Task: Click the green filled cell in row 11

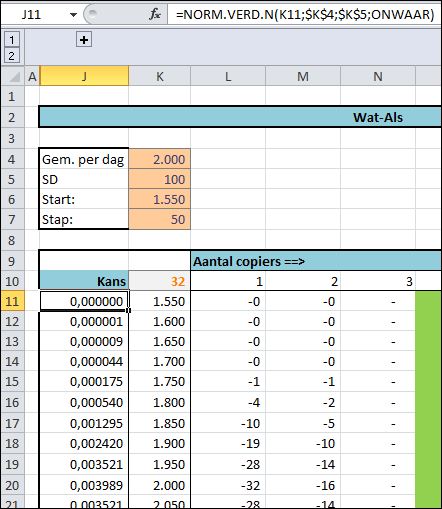Action: pyautogui.click(x=428, y=301)
